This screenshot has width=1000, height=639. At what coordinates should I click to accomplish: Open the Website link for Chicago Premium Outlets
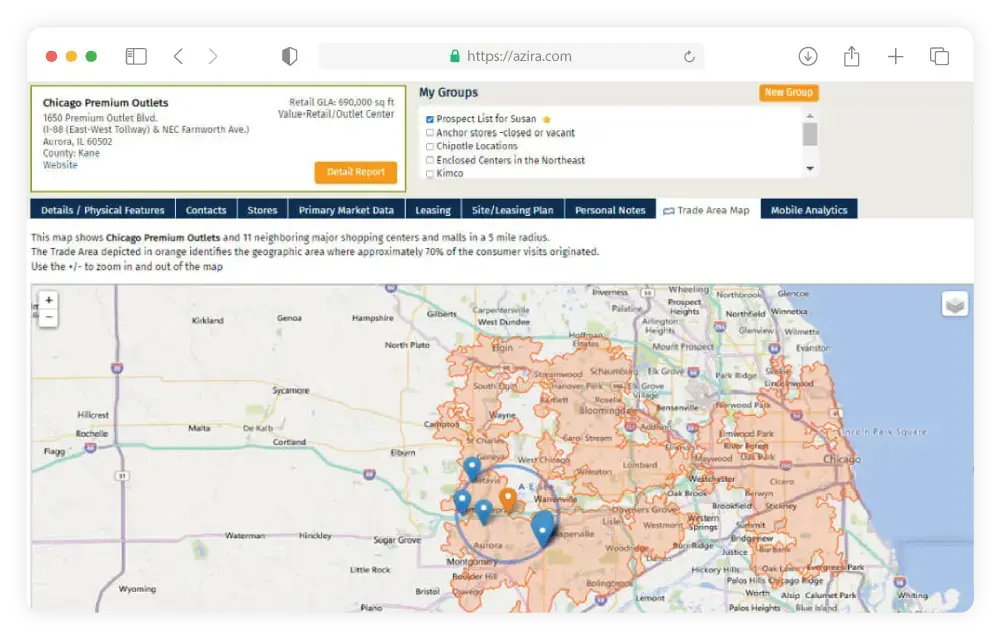60,165
